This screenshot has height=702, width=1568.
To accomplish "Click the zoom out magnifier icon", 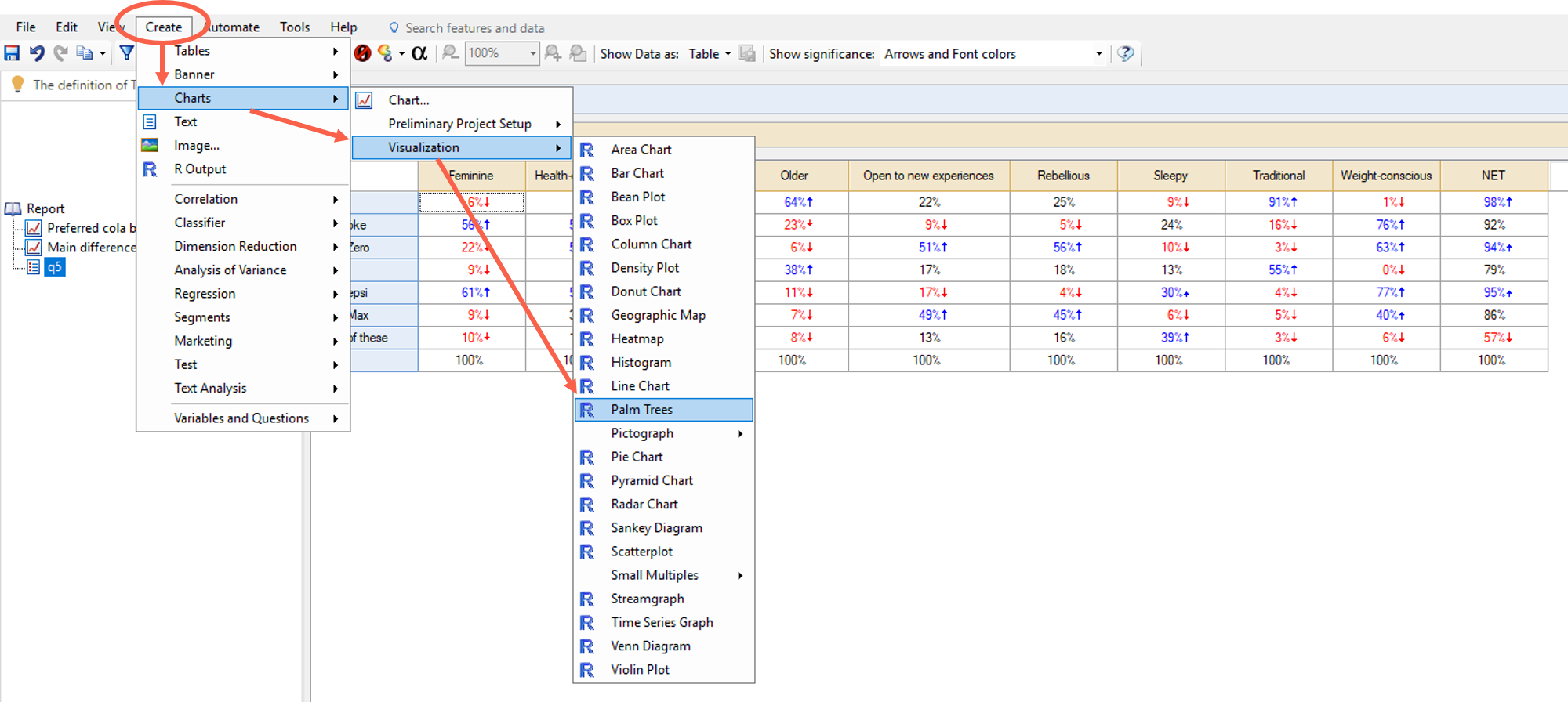I will pos(450,53).
